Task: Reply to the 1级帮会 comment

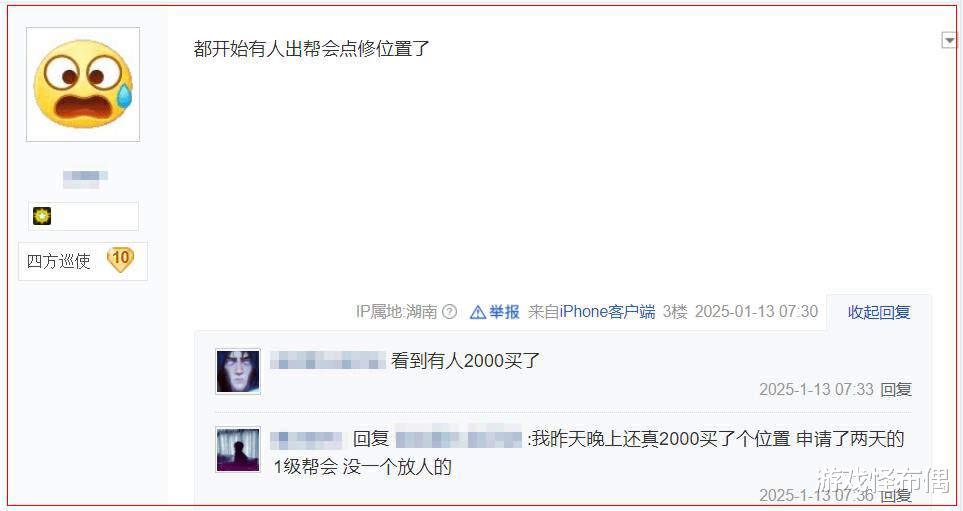Action: tap(895, 495)
